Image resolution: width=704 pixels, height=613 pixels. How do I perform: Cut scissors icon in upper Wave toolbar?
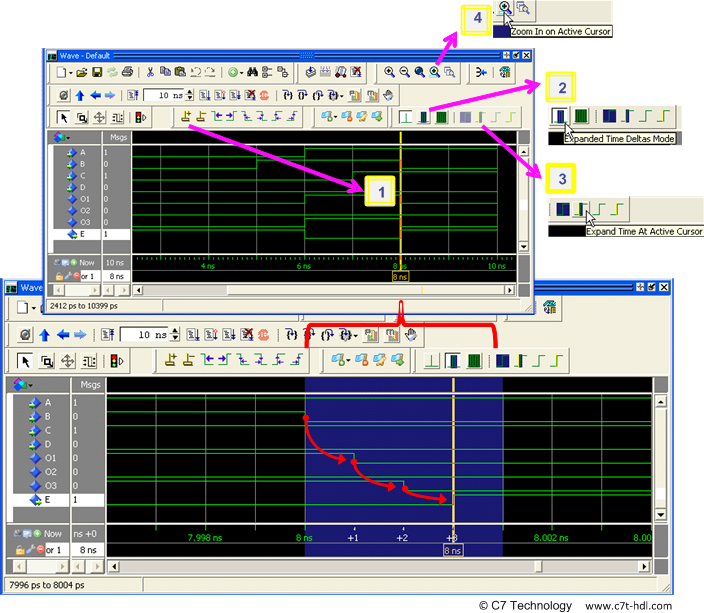[150, 72]
